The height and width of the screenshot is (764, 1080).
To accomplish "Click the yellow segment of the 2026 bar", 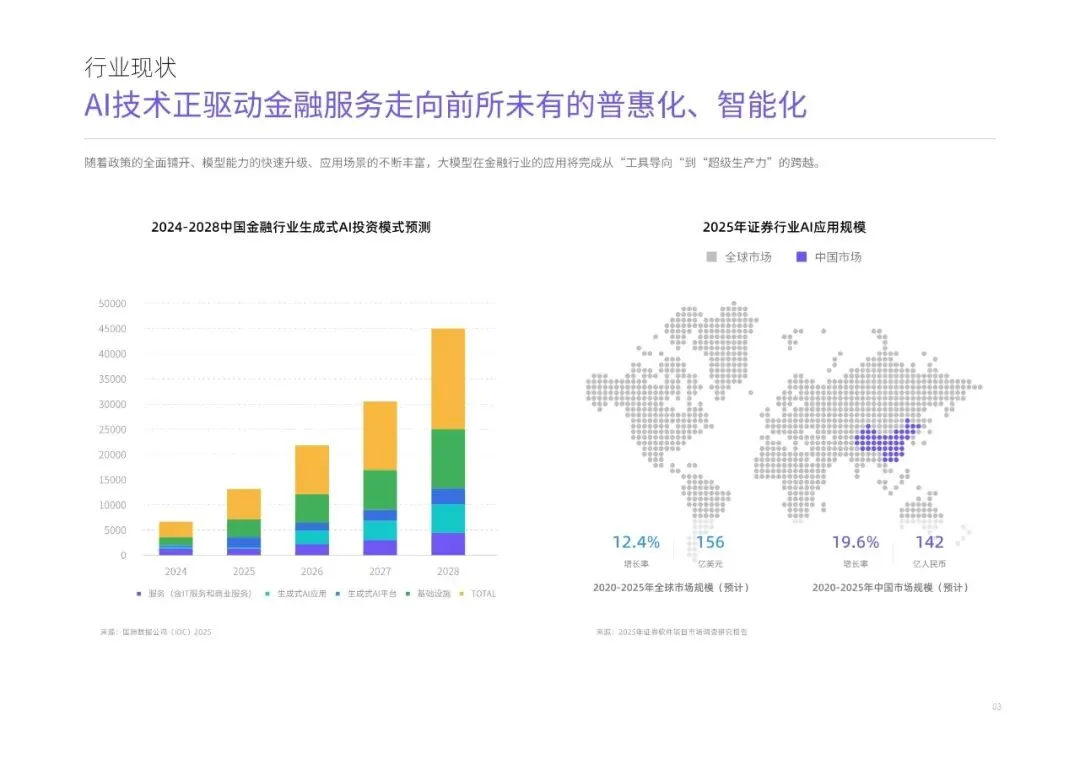I will coord(312,470).
